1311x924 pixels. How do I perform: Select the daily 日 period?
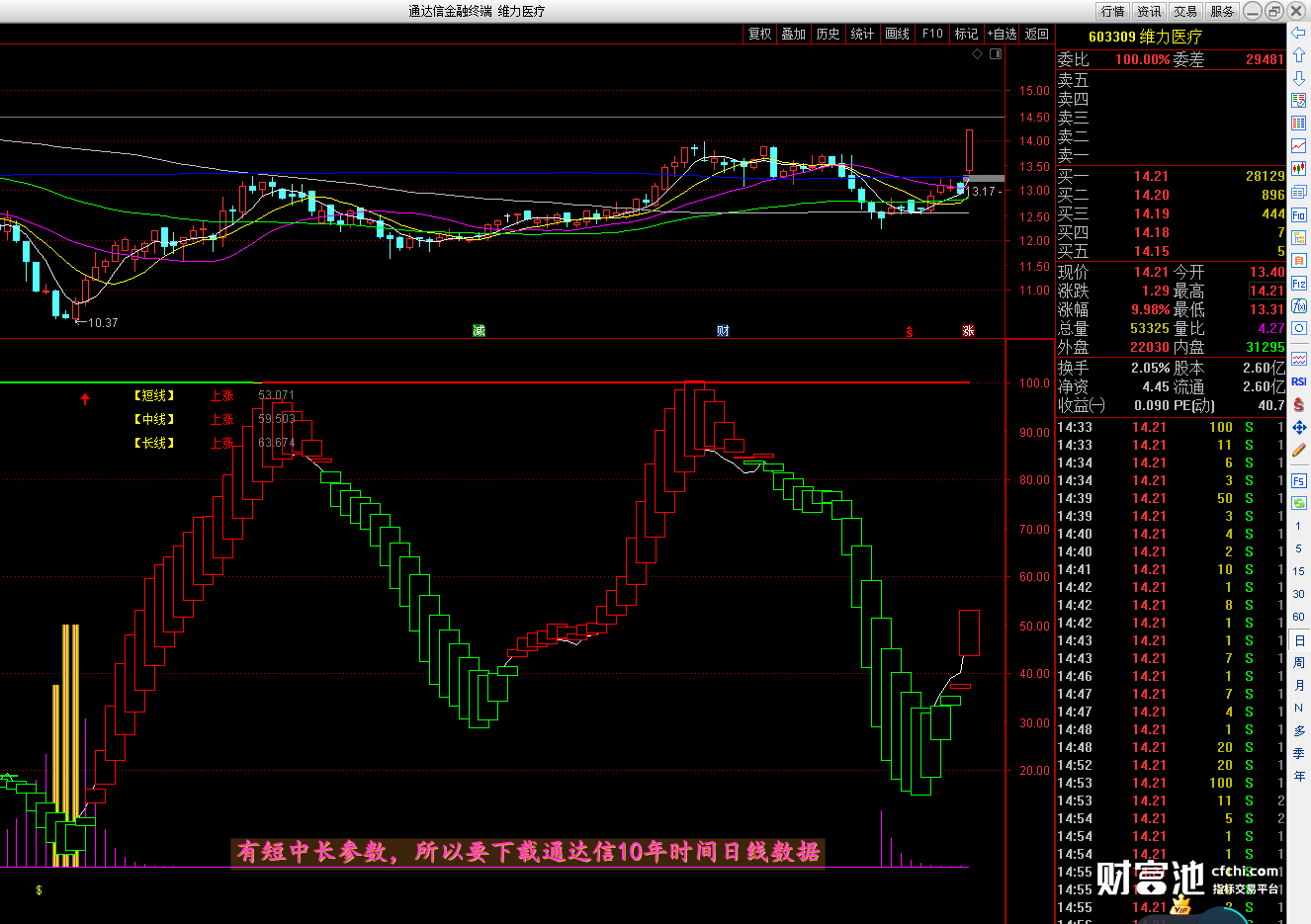[x=1298, y=640]
